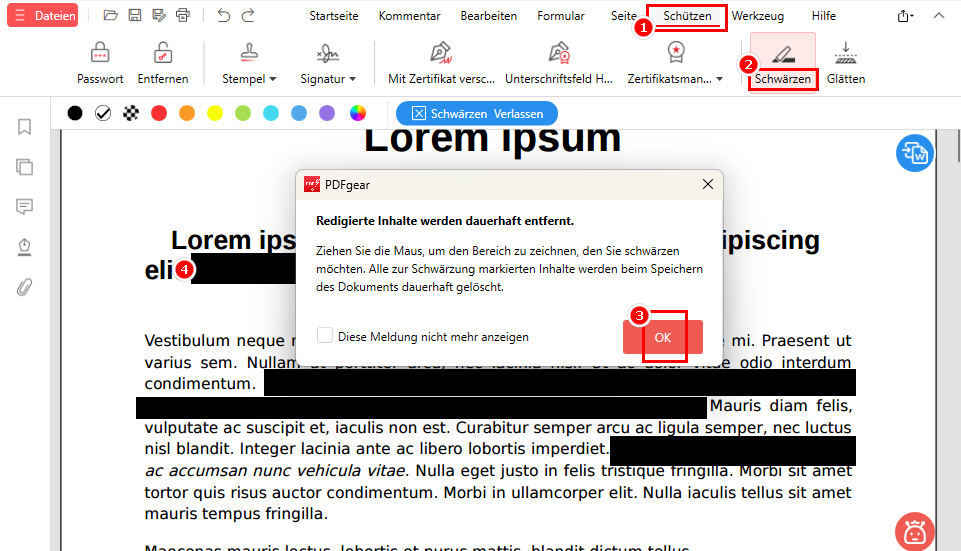Expand the Signatur dropdown arrow
This screenshot has height=551, width=961.
tap(352, 79)
